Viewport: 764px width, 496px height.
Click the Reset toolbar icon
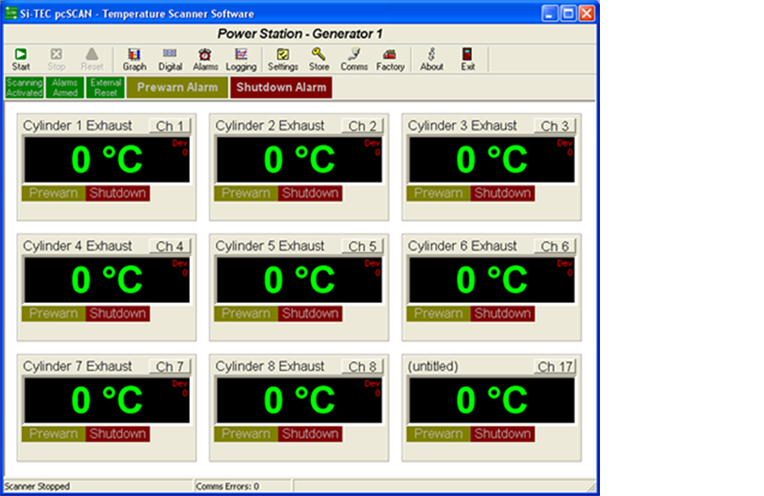coord(92,59)
